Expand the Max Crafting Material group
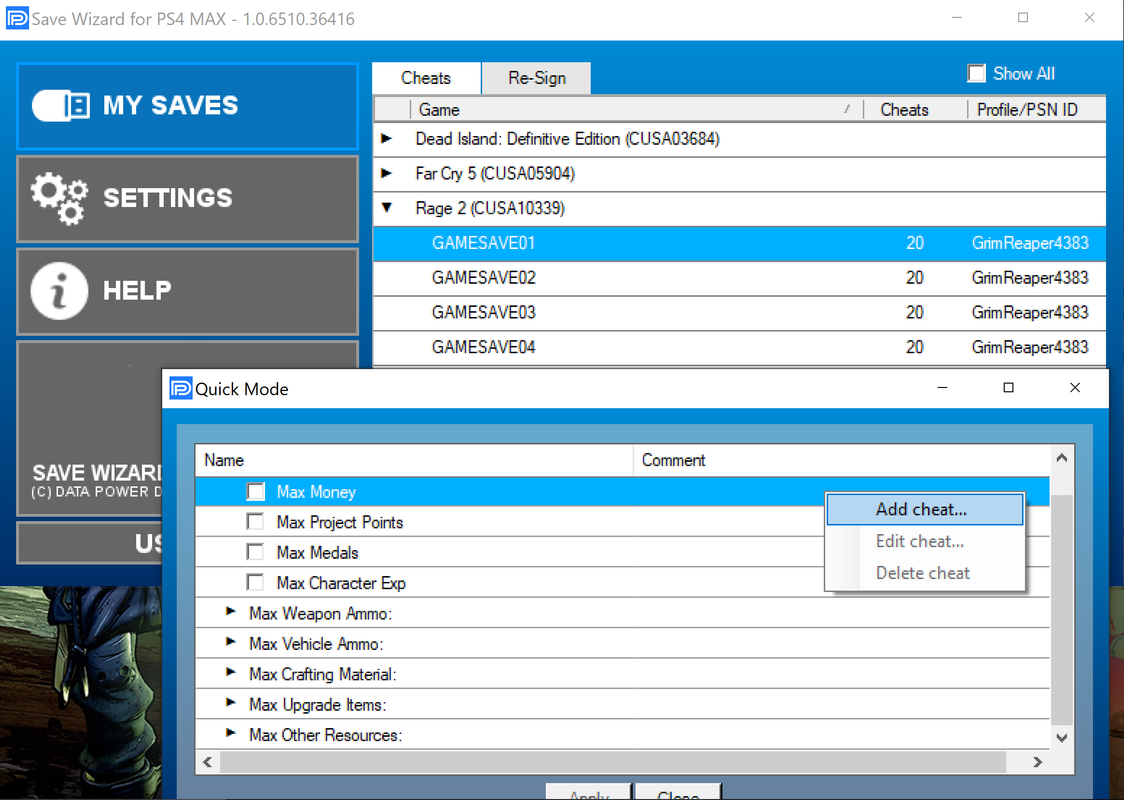 [x=230, y=672]
